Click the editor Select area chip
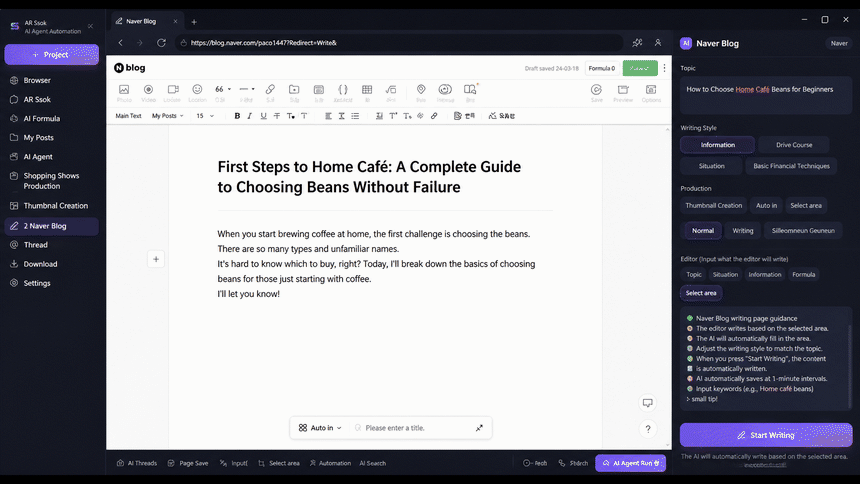Viewport: 860px width, 484px height. click(701, 293)
